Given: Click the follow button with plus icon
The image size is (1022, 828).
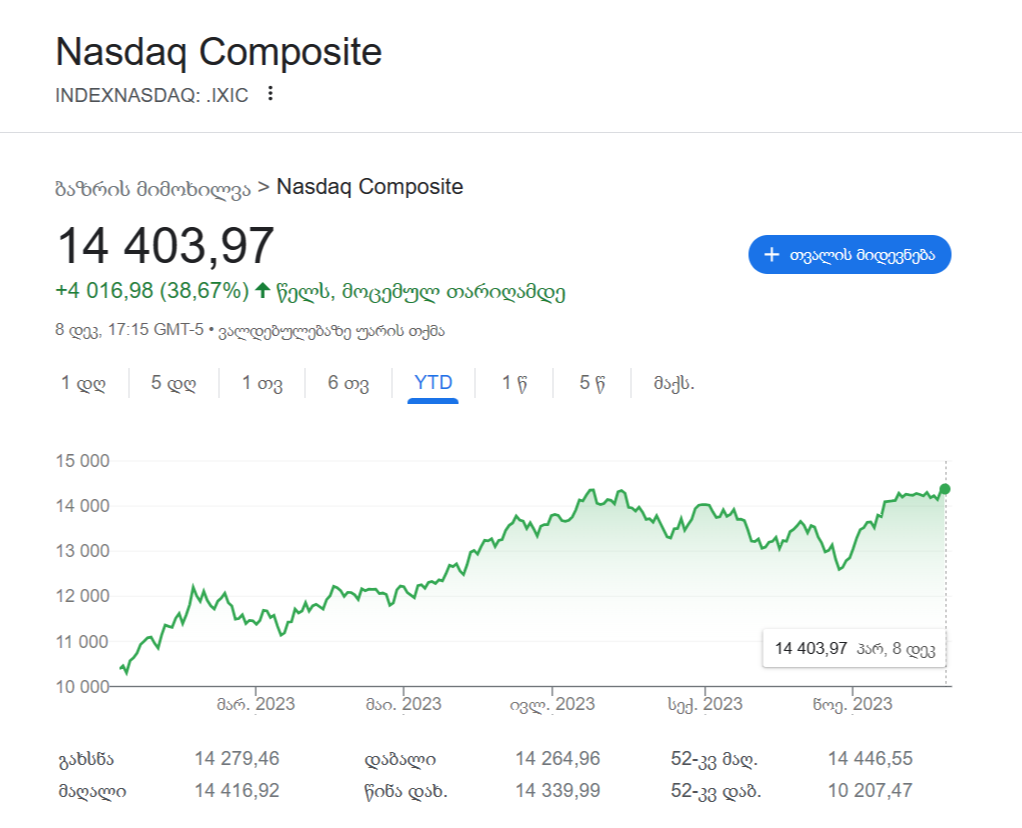Looking at the screenshot, I should (x=849, y=255).
